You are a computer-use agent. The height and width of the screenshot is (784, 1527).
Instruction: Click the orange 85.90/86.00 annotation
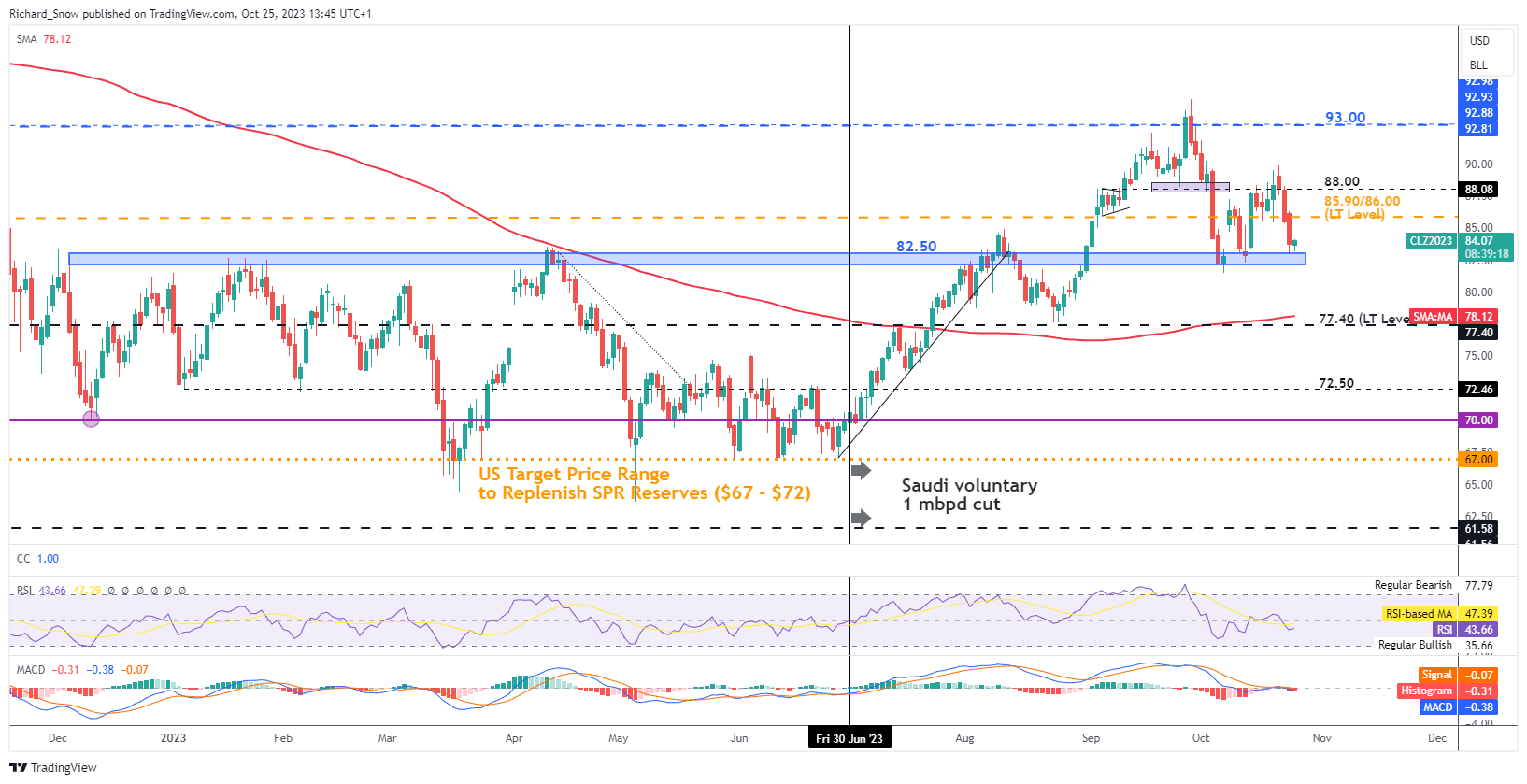[x=1362, y=207]
